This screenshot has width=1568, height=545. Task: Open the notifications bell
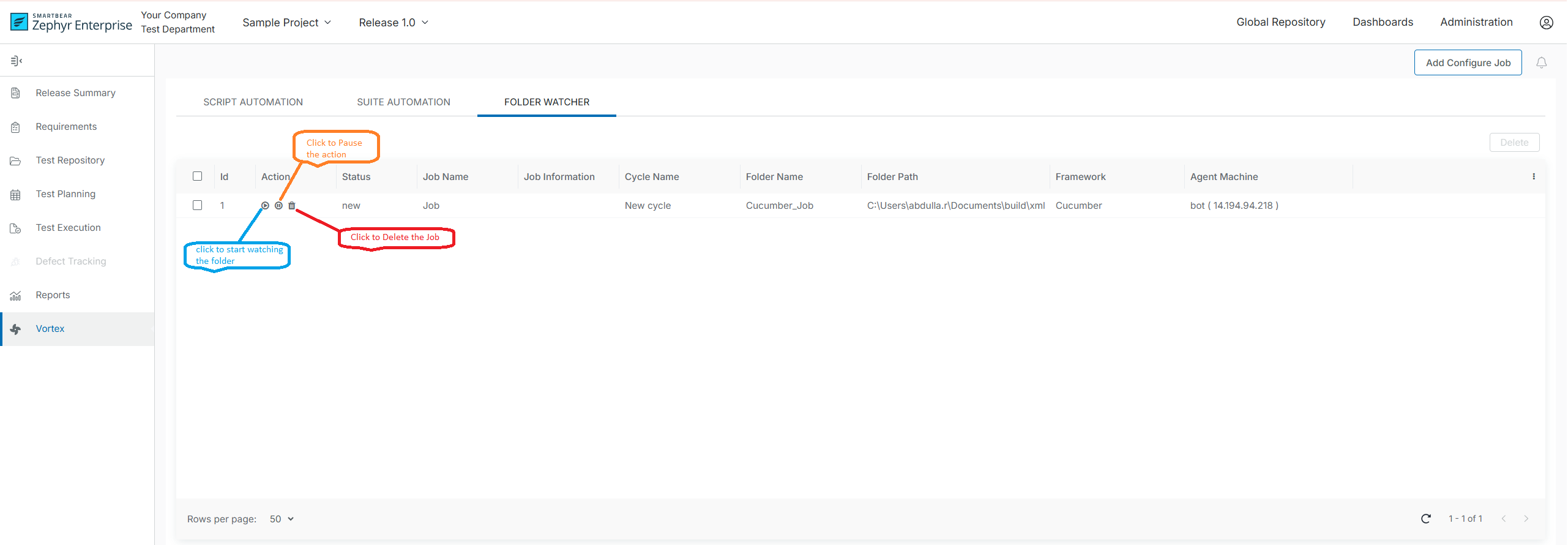1541,62
